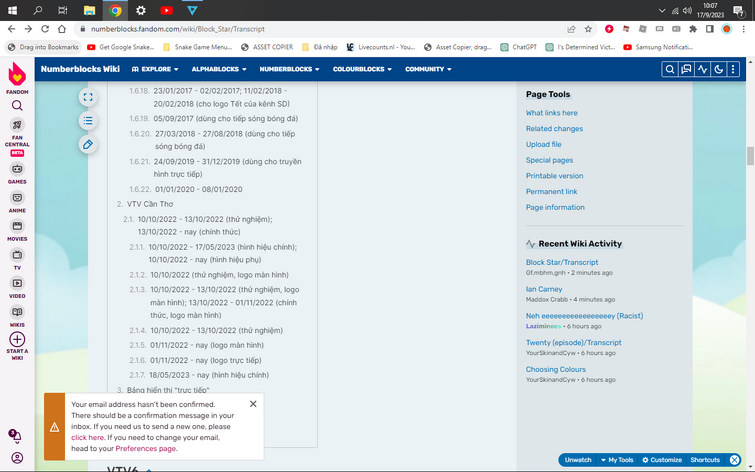Open Ian Carney recent activity link
The height and width of the screenshot is (472, 755).
pos(544,289)
